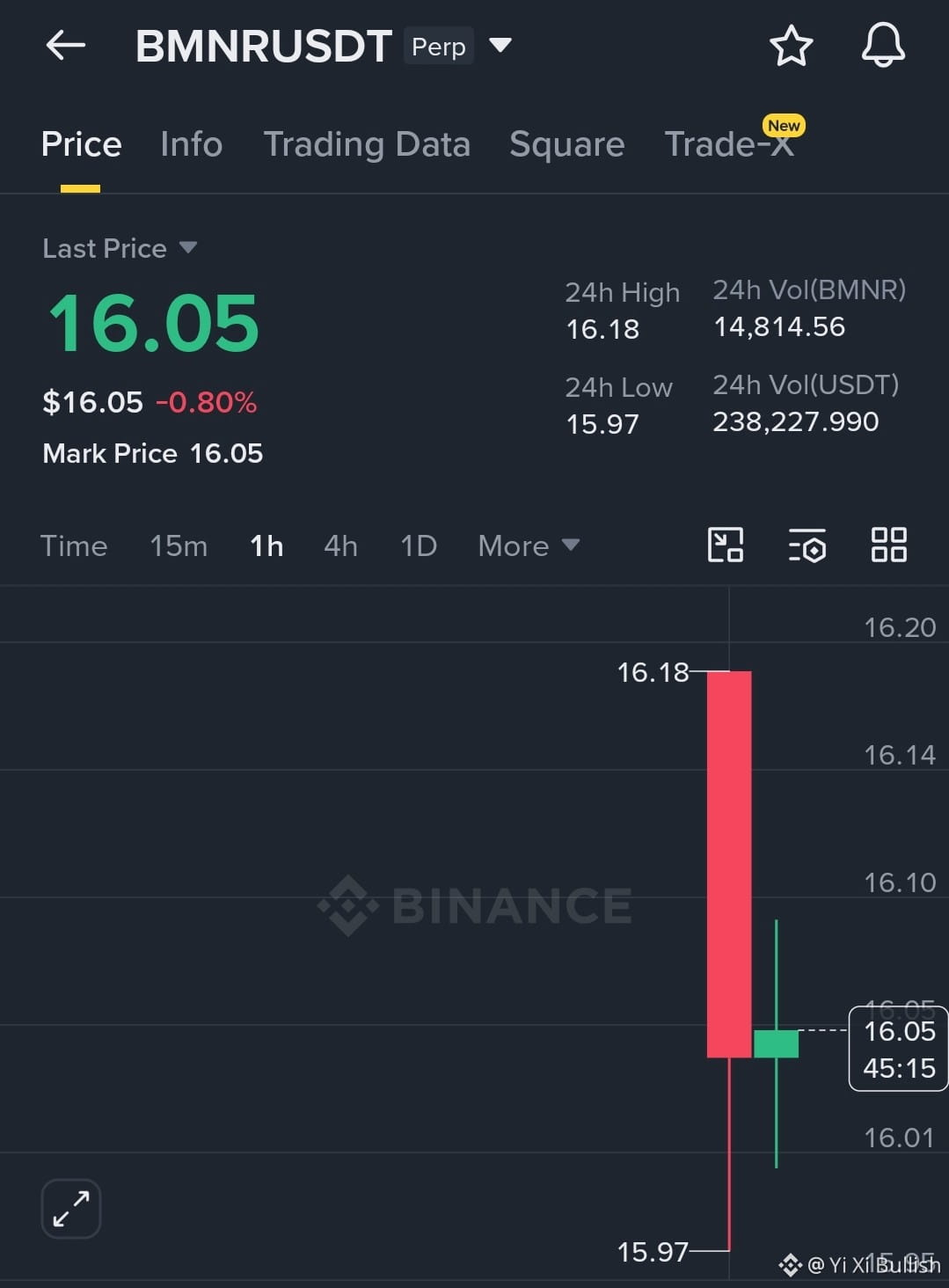Screen dimensions: 949x1288
Task: Open the grid layout icon
Action: 888,545
